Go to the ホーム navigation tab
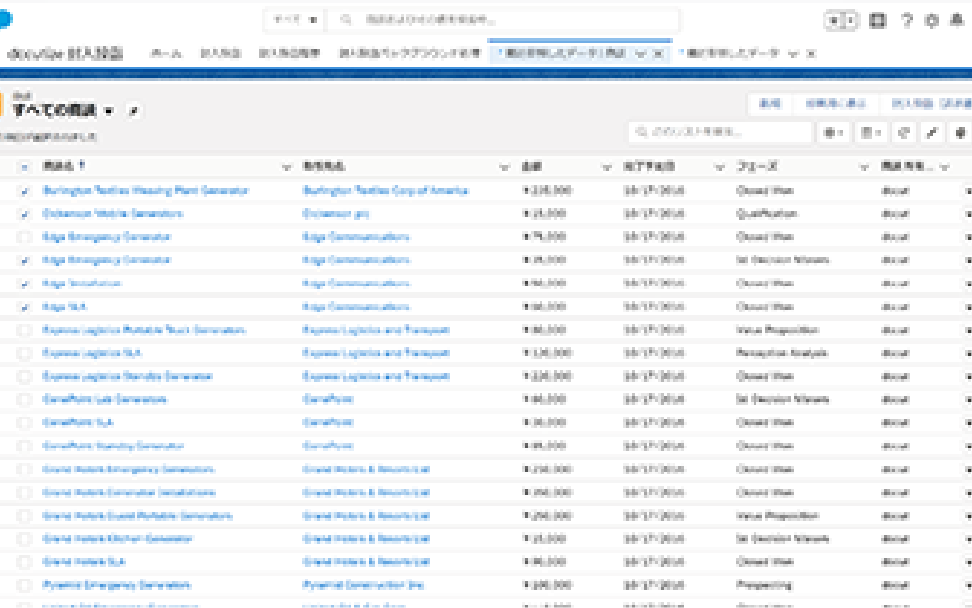Image resolution: width=972 pixels, height=608 pixels. (x=166, y=54)
